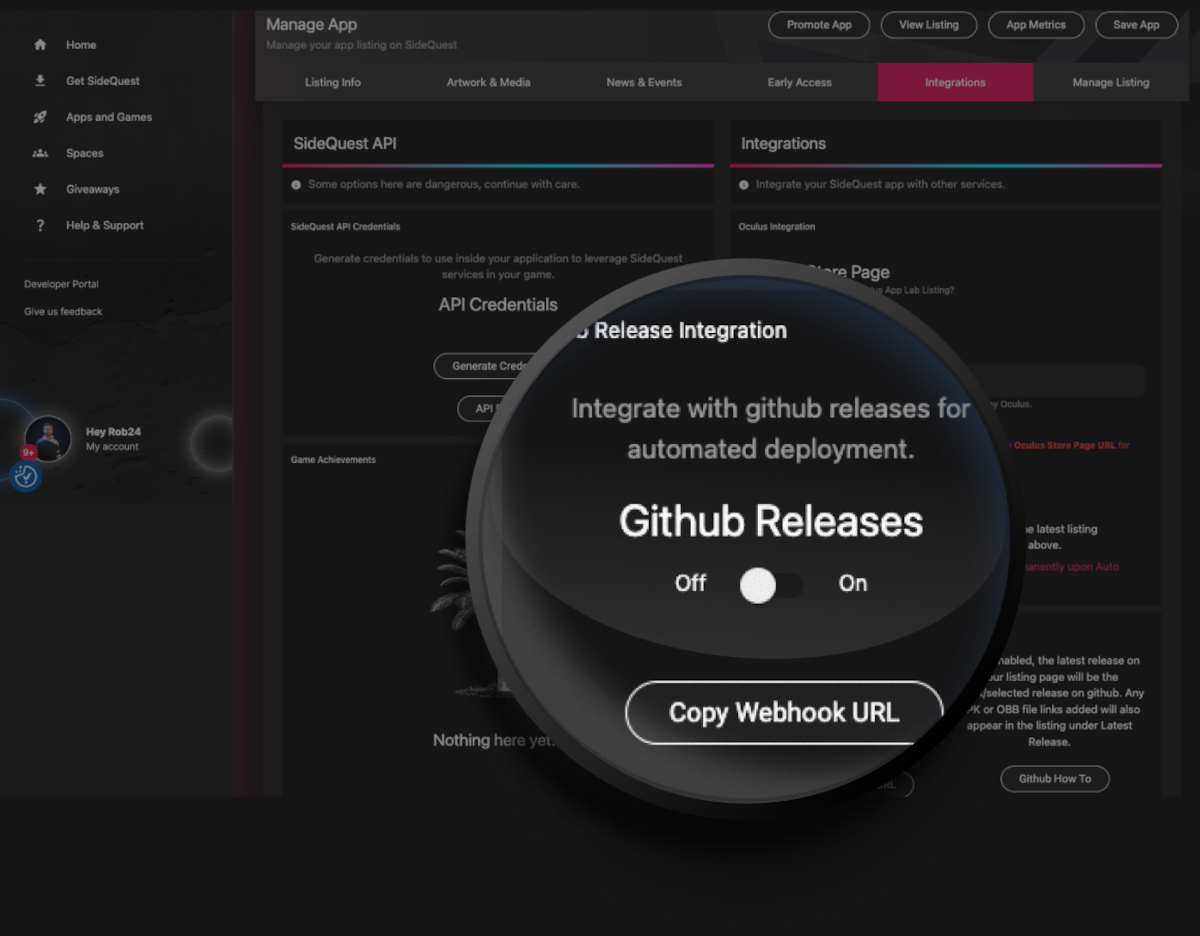Click the Oculus Integration label
The width and height of the screenshot is (1200, 936).
(x=777, y=227)
